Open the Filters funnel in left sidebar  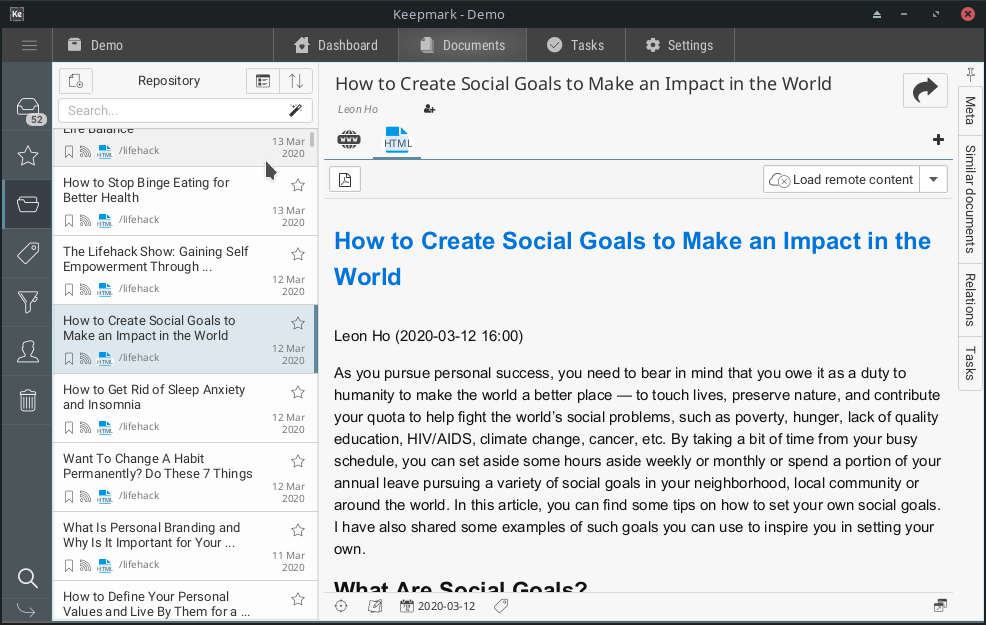(x=28, y=302)
